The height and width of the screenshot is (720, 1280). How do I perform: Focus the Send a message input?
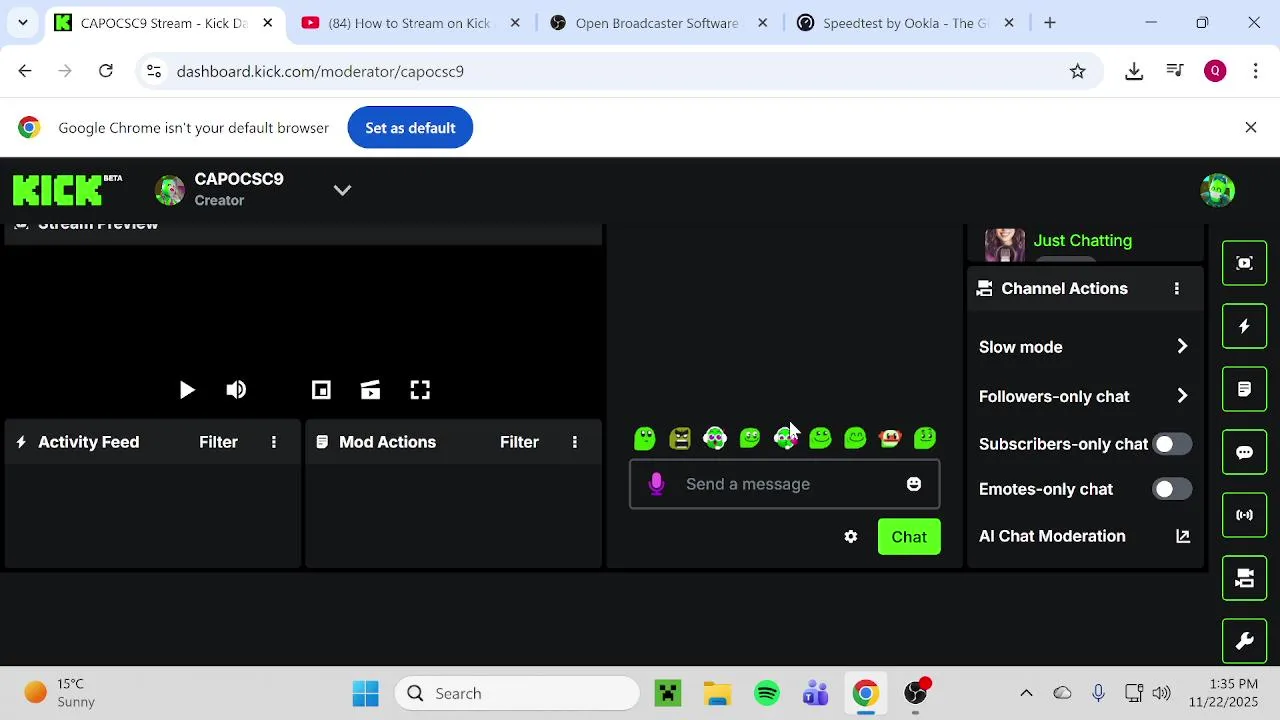(x=784, y=484)
